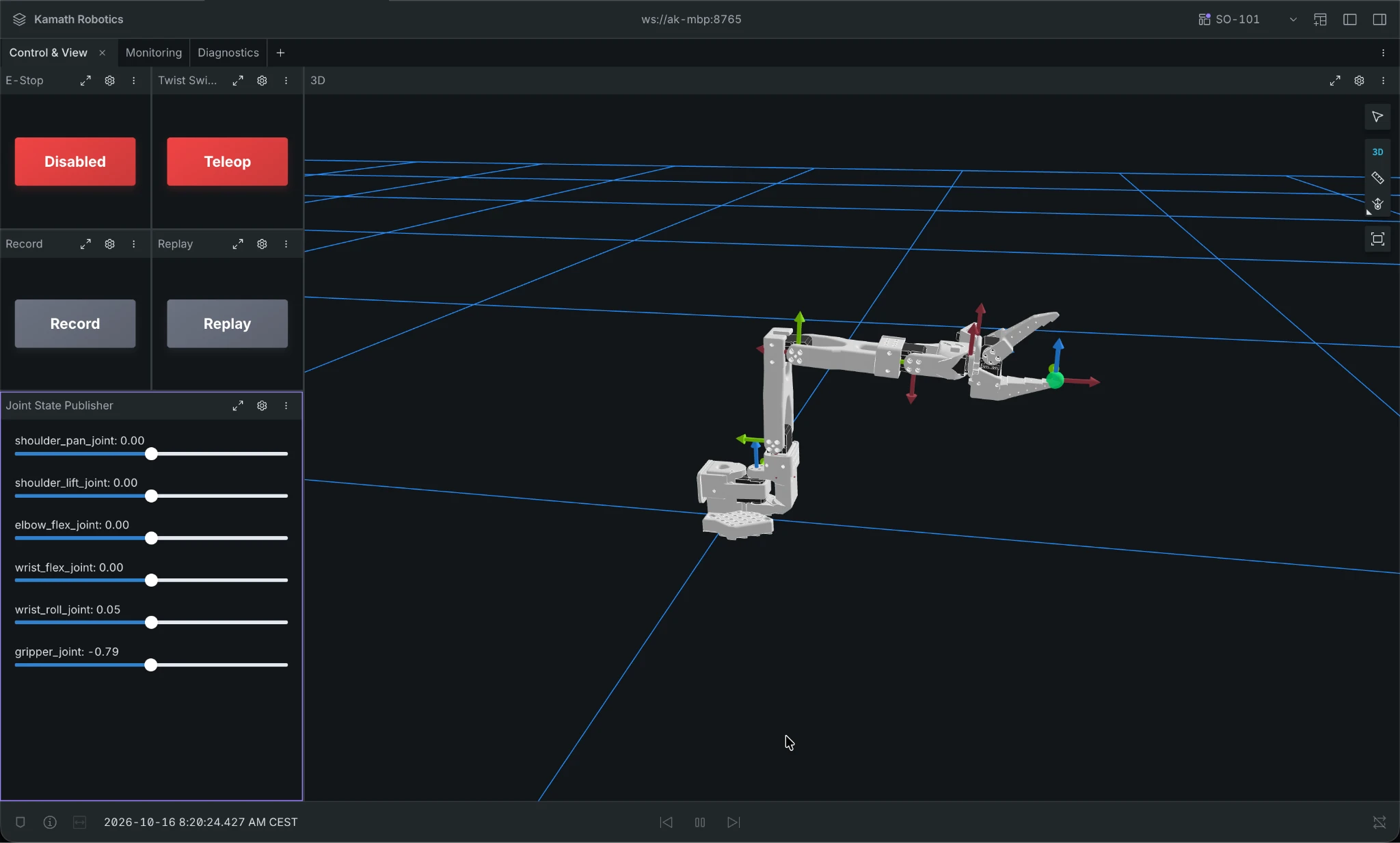This screenshot has width=1400, height=843.
Task: Open Record panel settings gear
Action: 109,244
